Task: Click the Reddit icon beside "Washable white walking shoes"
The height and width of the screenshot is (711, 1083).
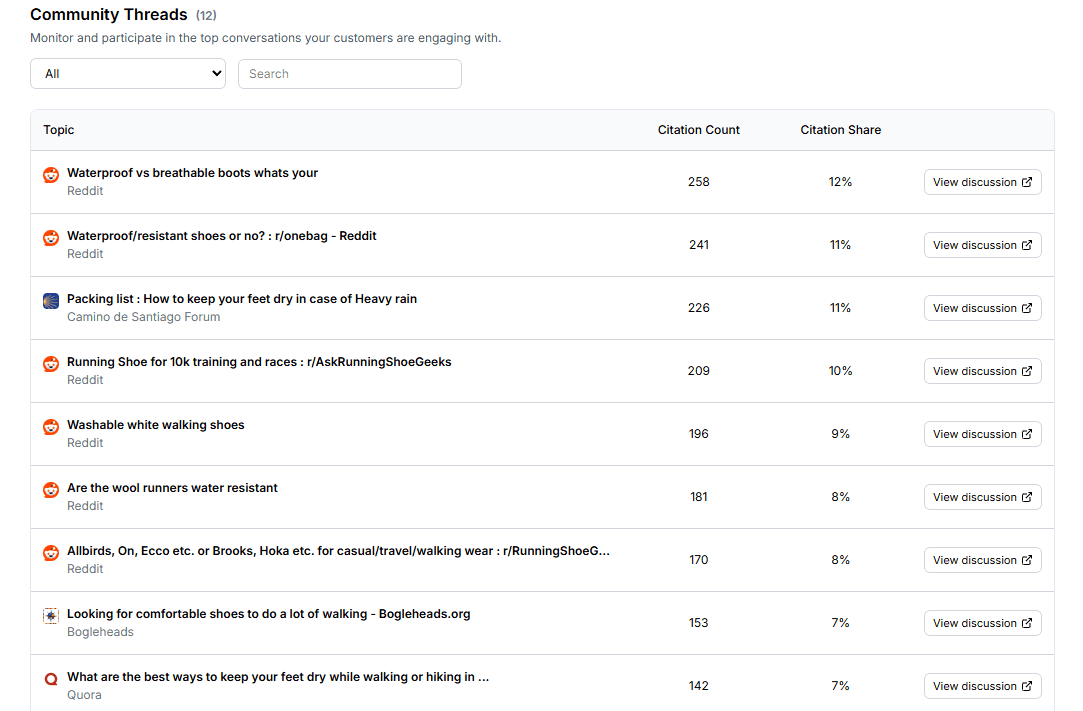Action: [x=50, y=426]
